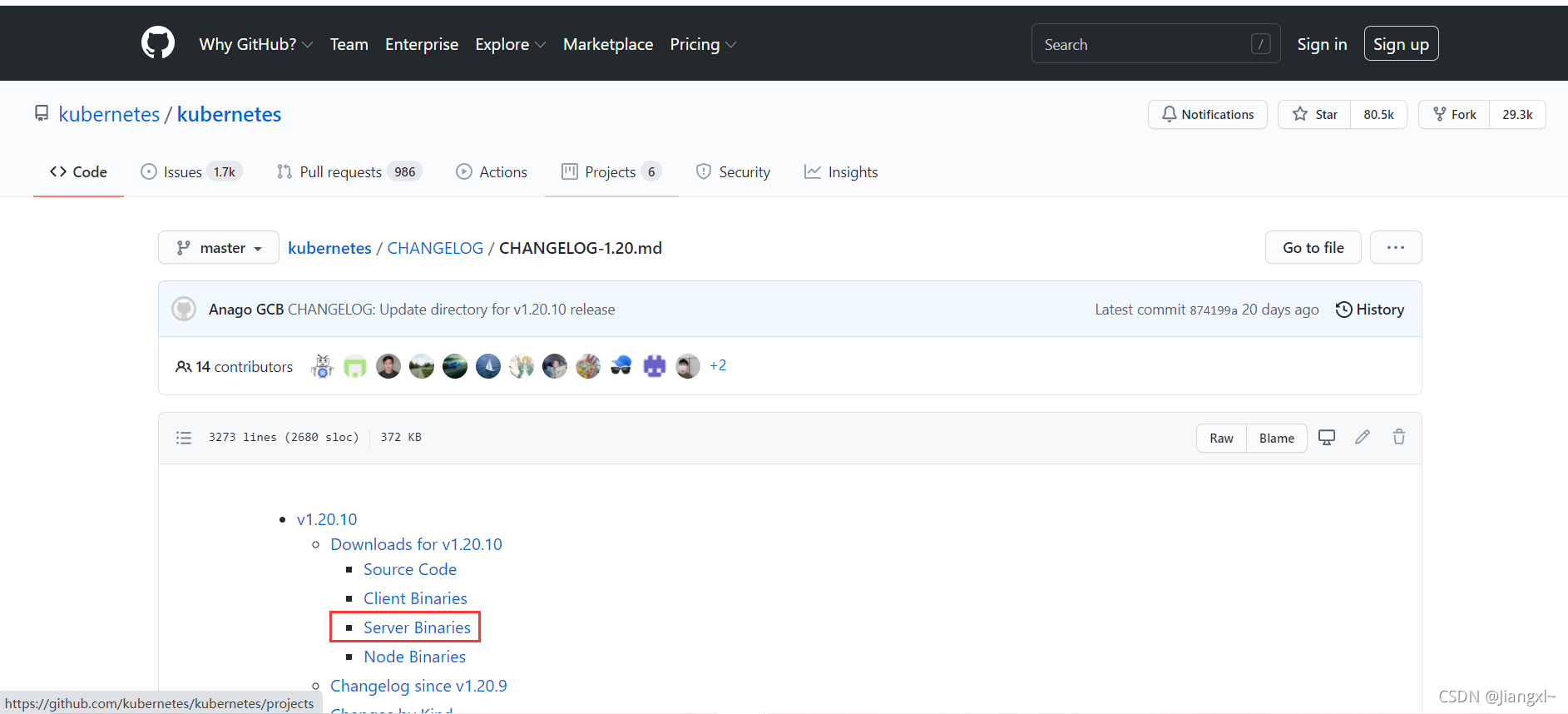Image resolution: width=1568 pixels, height=714 pixels.
Task: Open the CHANGELOG folder breadcrumb
Action: coord(435,248)
